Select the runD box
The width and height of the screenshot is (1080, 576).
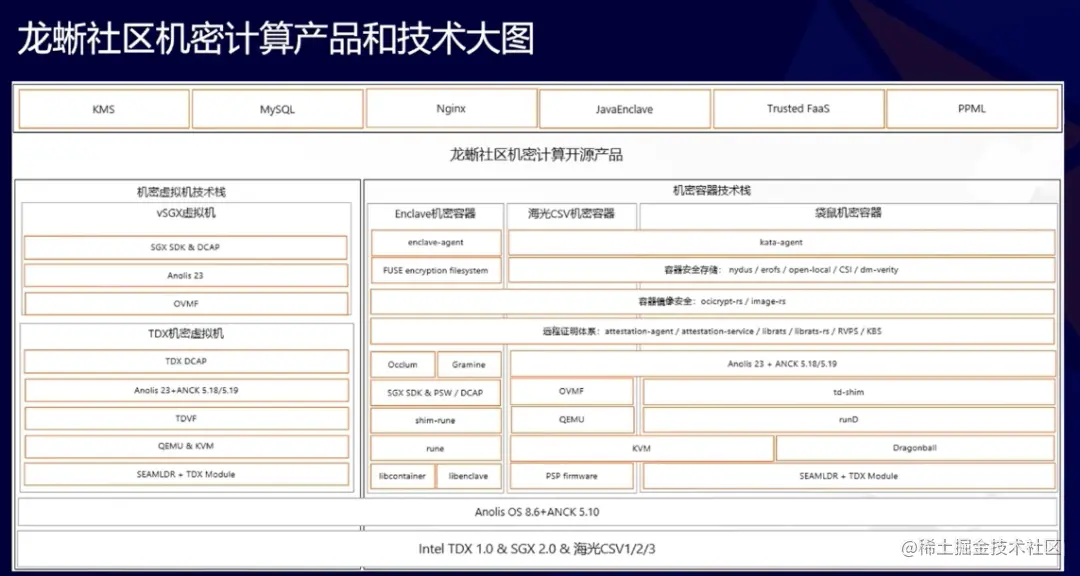point(849,420)
